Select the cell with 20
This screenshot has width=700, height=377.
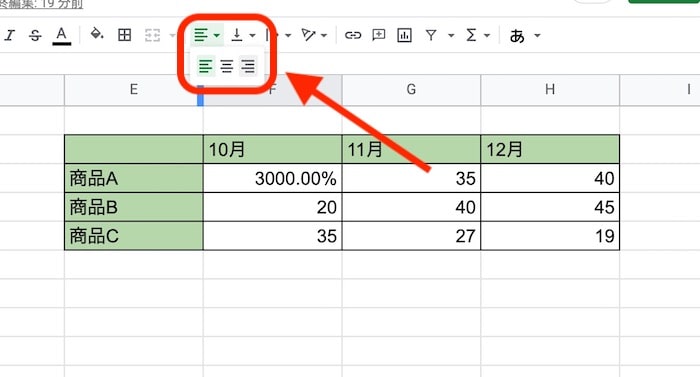pos(272,207)
